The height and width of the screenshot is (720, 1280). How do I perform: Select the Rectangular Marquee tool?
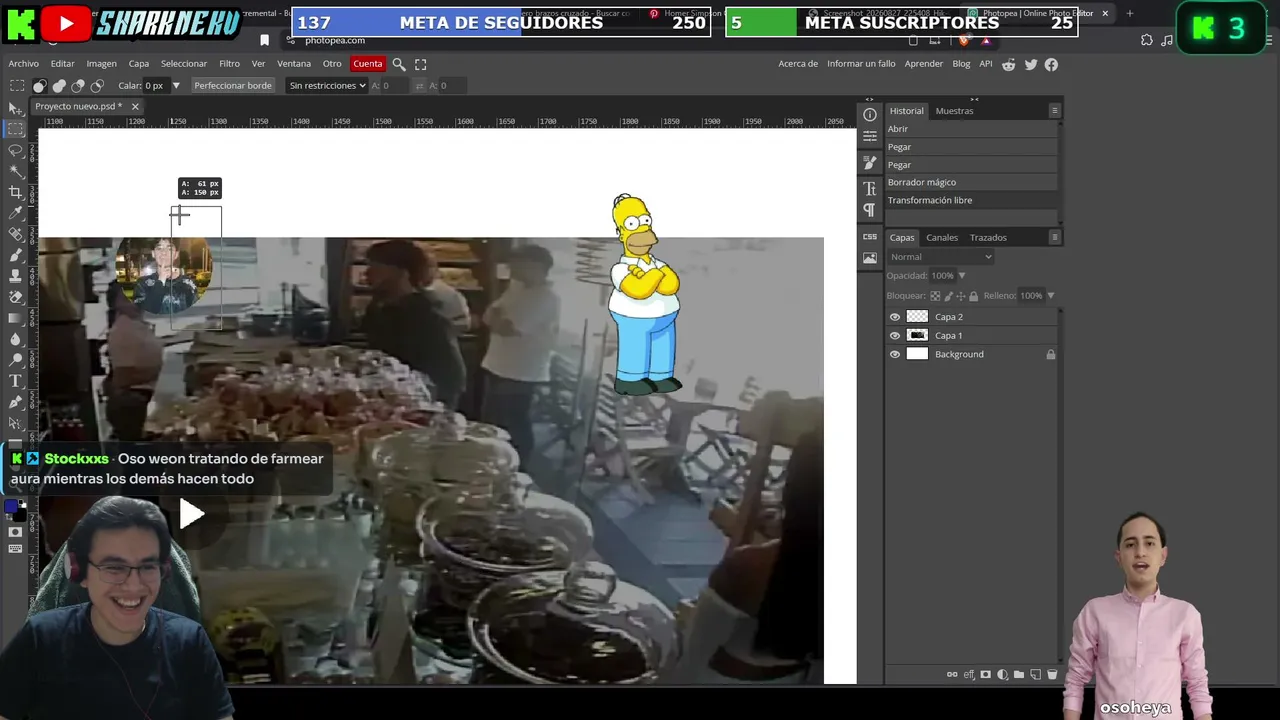[16, 129]
